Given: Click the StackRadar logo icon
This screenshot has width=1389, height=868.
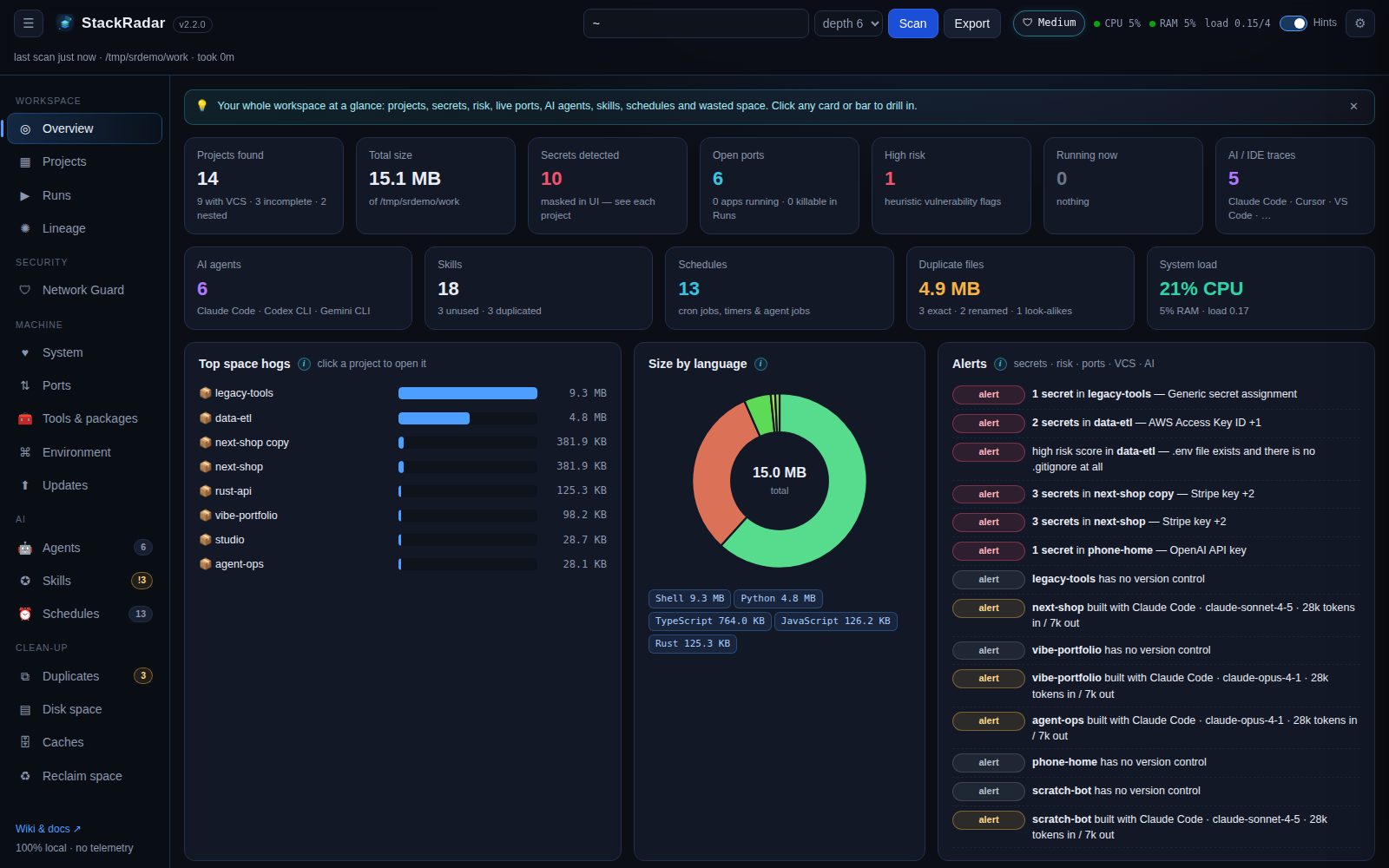Looking at the screenshot, I should [x=65, y=23].
